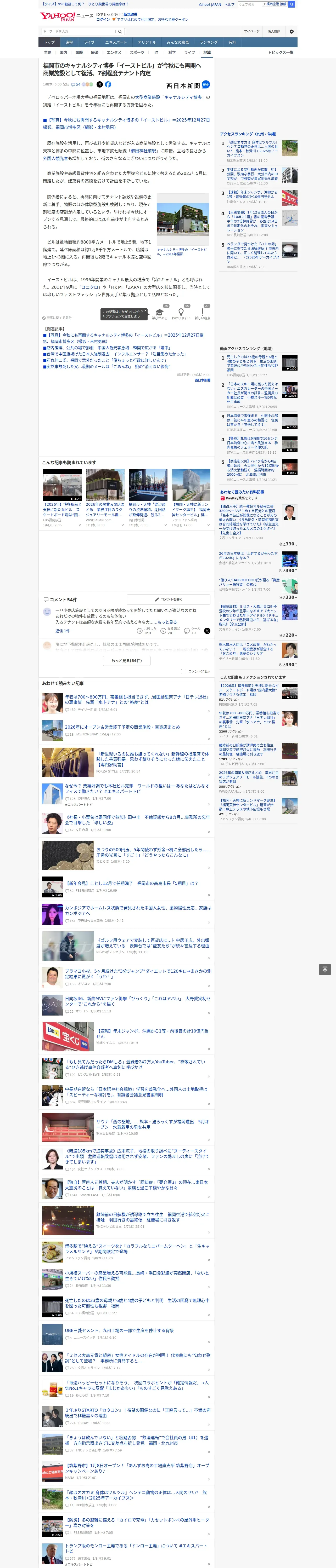Viewport: 336px width, 1568px height.
Task: Open article UBE三菱セメント、九州工場の一部
Action: (120, 1331)
